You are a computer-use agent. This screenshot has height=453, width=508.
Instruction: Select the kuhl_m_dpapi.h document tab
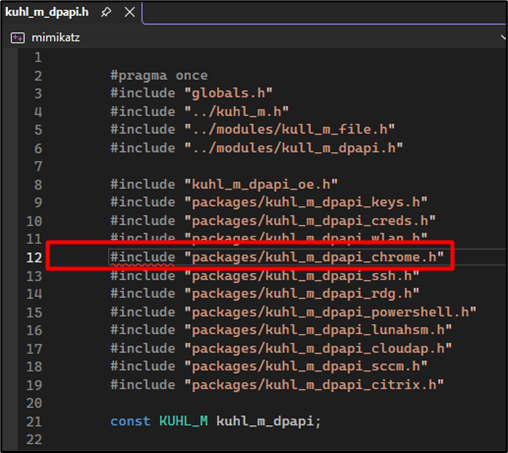(47, 12)
